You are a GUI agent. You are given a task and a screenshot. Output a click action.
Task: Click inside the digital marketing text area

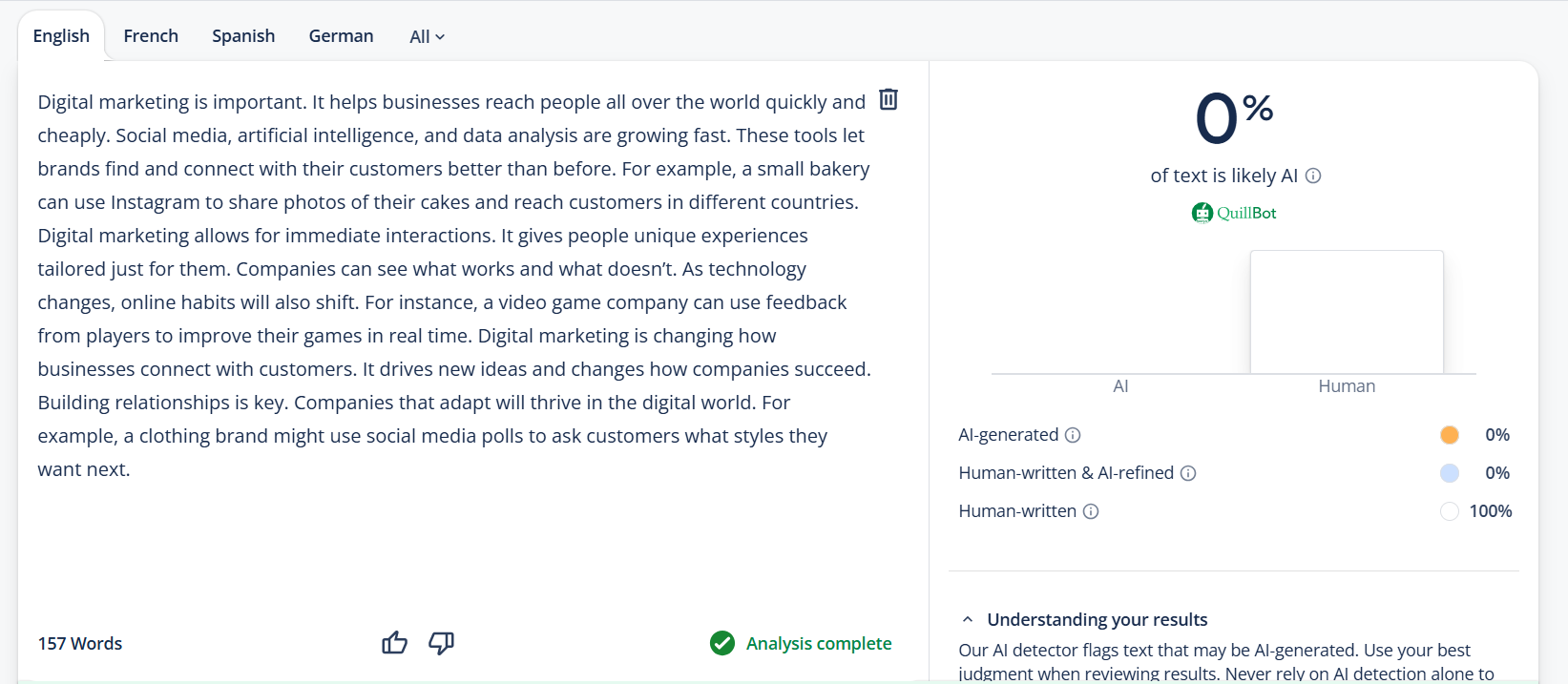[x=453, y=286]
